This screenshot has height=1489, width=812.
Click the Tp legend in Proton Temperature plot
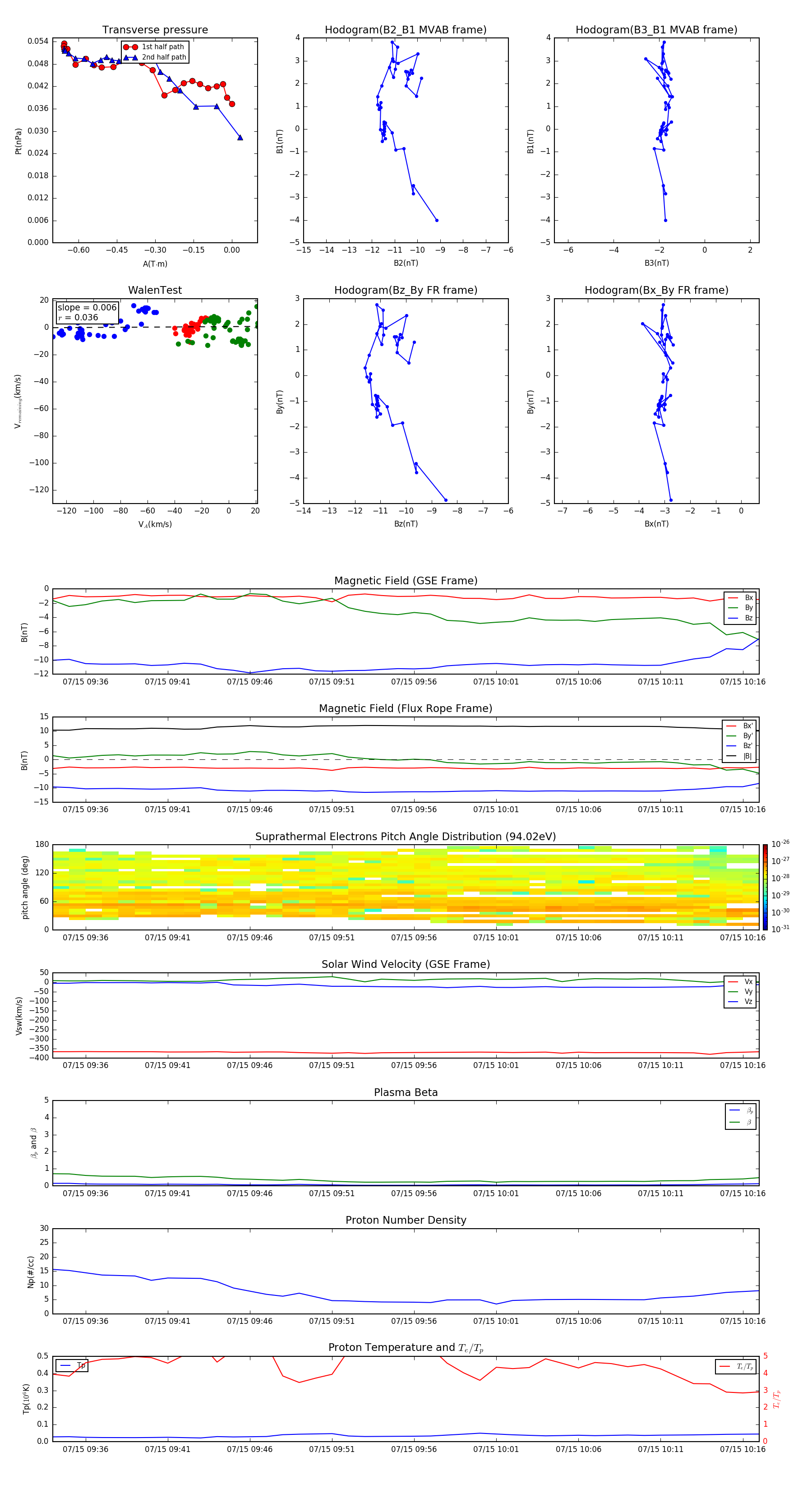pos(72,1365)
